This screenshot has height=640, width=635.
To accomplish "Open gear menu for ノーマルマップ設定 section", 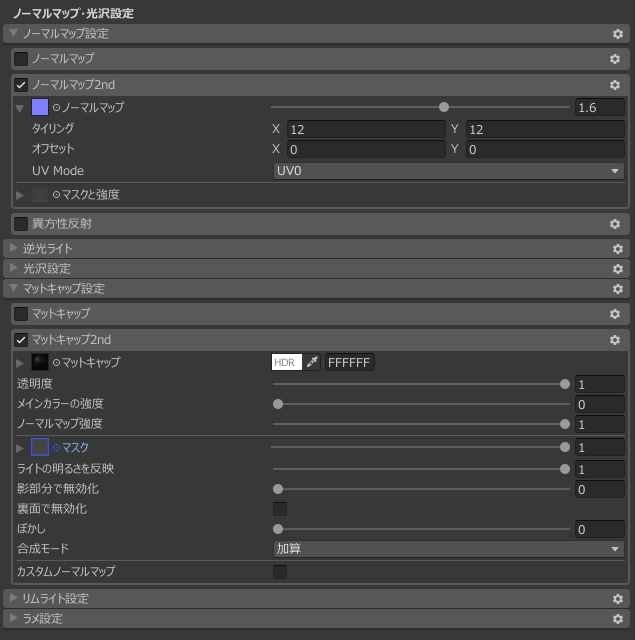I will [x=617, y=34].
